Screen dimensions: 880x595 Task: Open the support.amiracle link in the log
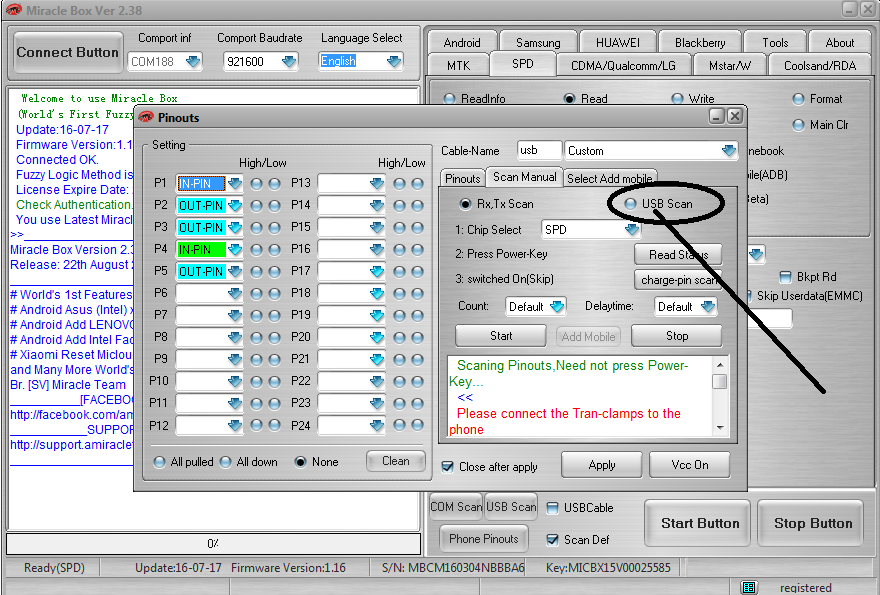(72, 445)
